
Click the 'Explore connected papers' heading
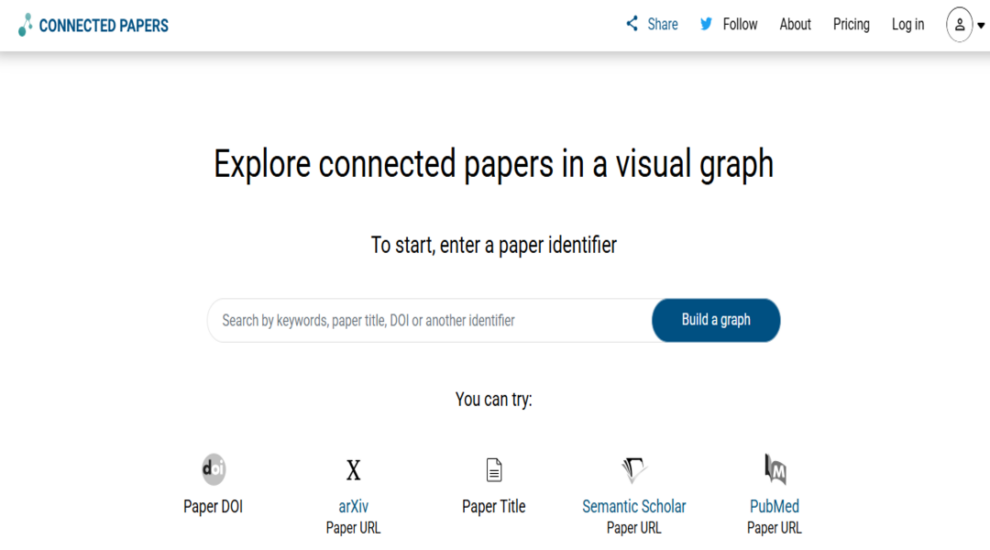(494, 165)
